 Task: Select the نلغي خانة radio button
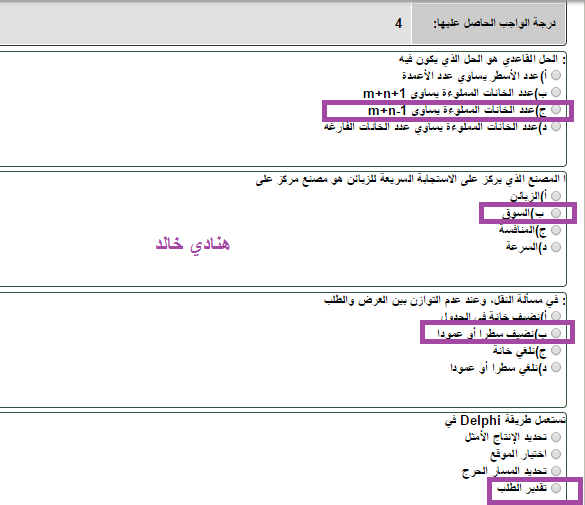[x=556, y=350]
